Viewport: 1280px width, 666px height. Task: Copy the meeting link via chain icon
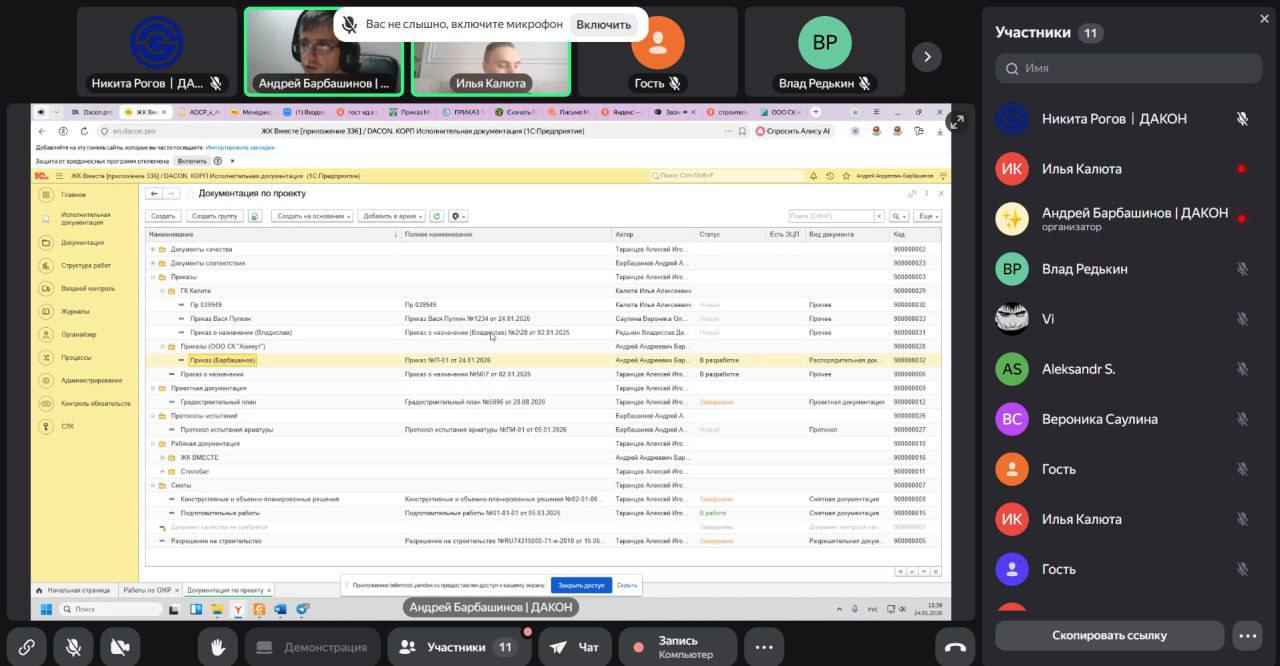coord(27,647)
